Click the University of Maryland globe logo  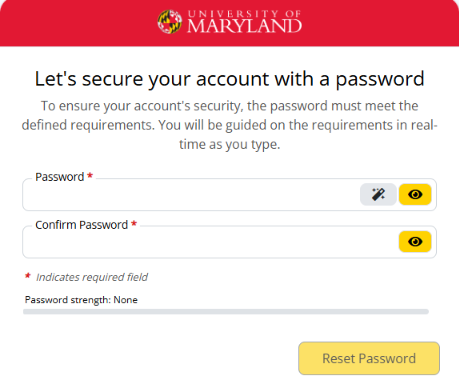[x=170, y=22]
